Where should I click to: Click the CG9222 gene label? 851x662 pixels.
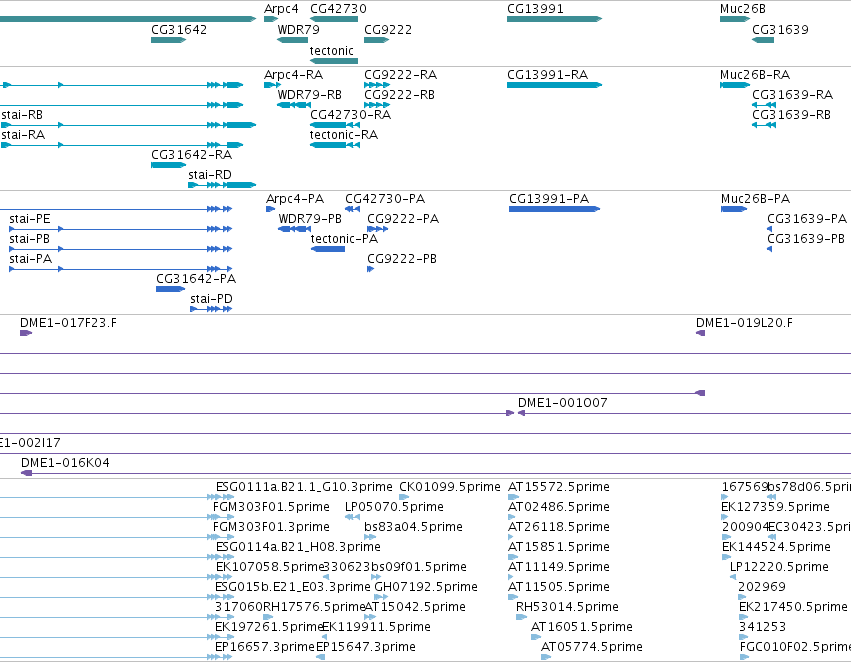388,30
